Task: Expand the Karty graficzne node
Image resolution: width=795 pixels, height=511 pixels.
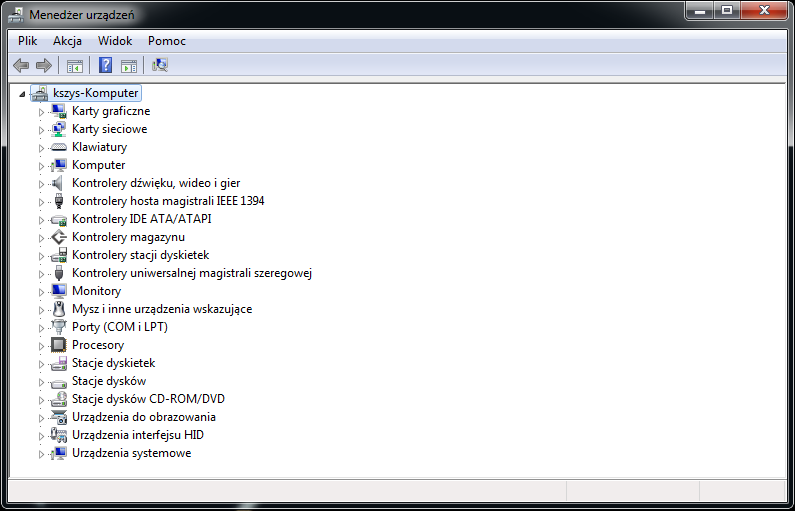Action: (42, 112)
